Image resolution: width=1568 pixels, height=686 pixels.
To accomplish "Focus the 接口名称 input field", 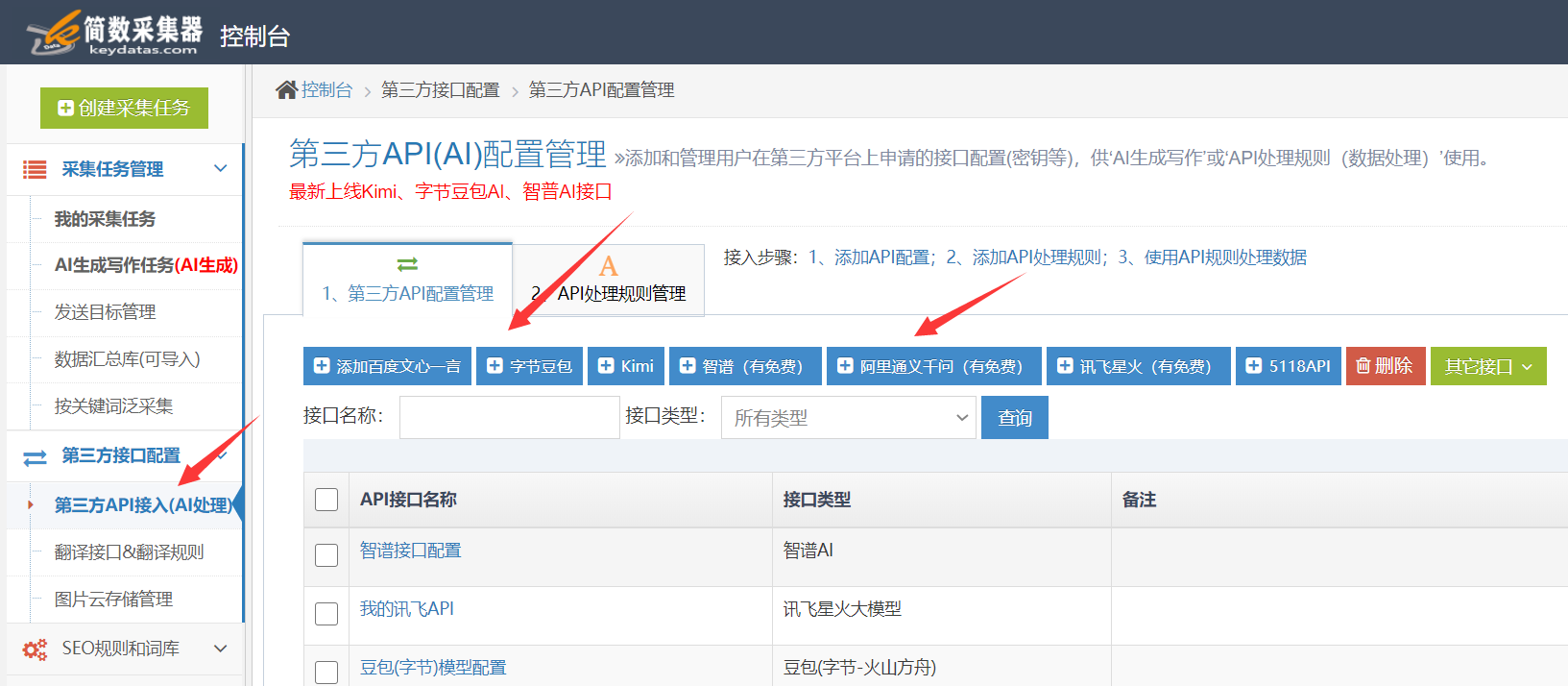I will [x=510, y=418].
